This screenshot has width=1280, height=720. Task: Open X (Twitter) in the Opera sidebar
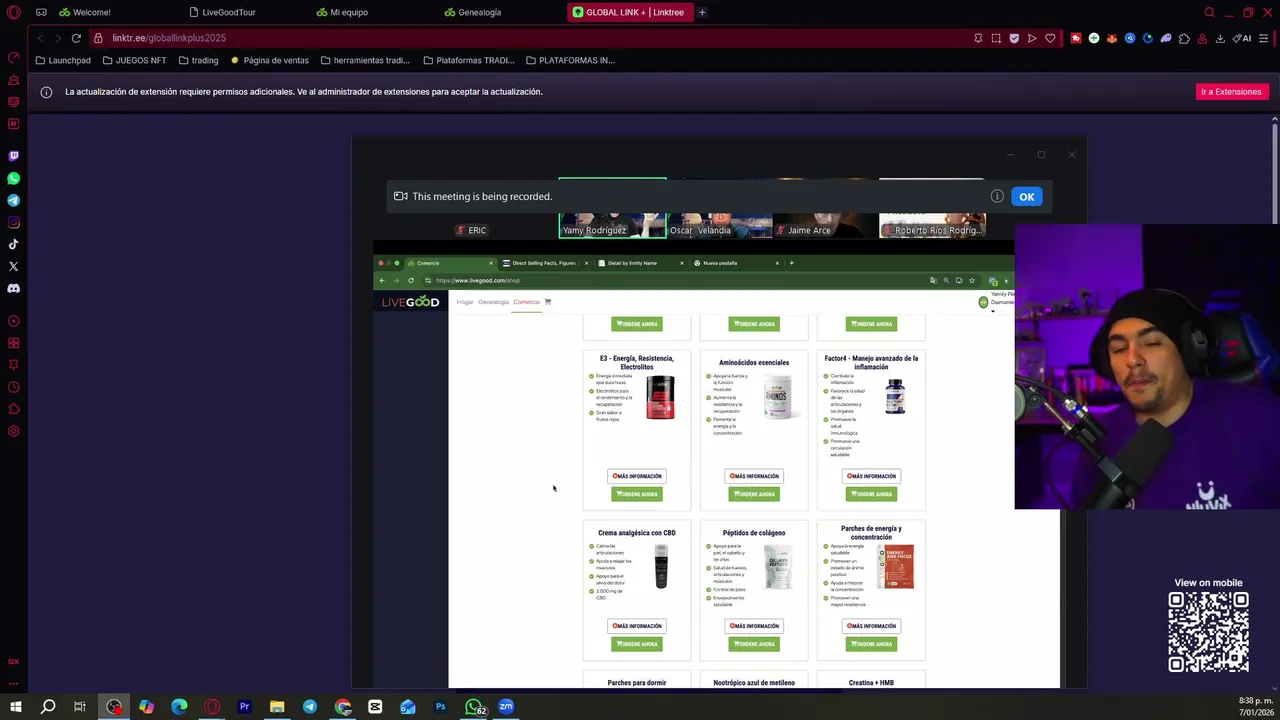pyautogui.click(x=14, y=266)
